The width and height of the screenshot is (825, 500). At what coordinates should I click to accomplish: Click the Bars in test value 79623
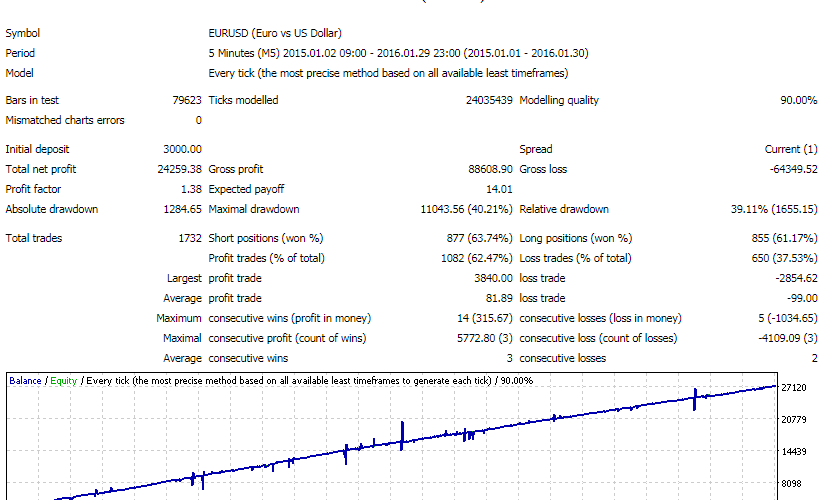click(185, 100)
